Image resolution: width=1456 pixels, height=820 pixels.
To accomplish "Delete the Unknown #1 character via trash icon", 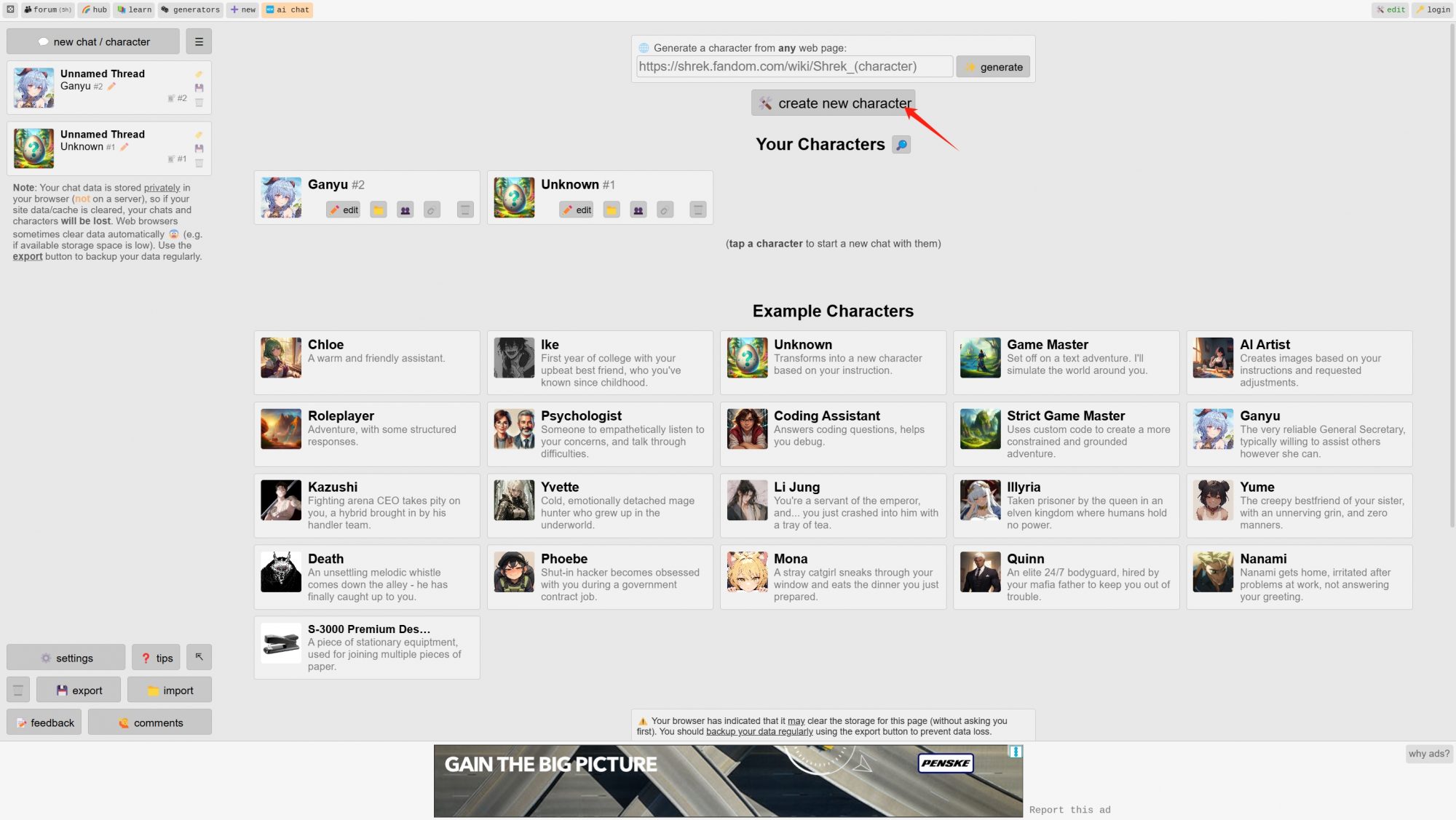I will click(698, 210).
